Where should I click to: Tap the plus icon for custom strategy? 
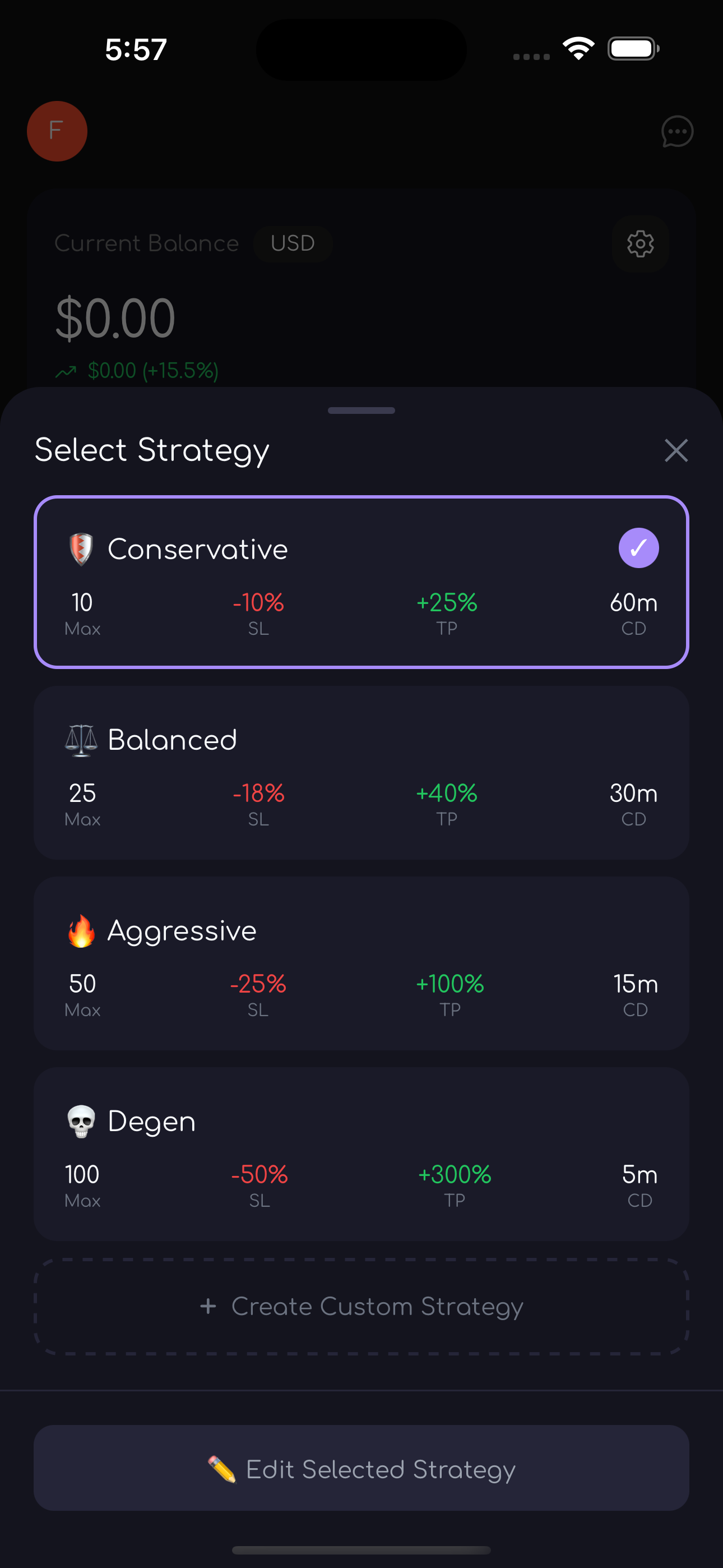[208, 1306]
